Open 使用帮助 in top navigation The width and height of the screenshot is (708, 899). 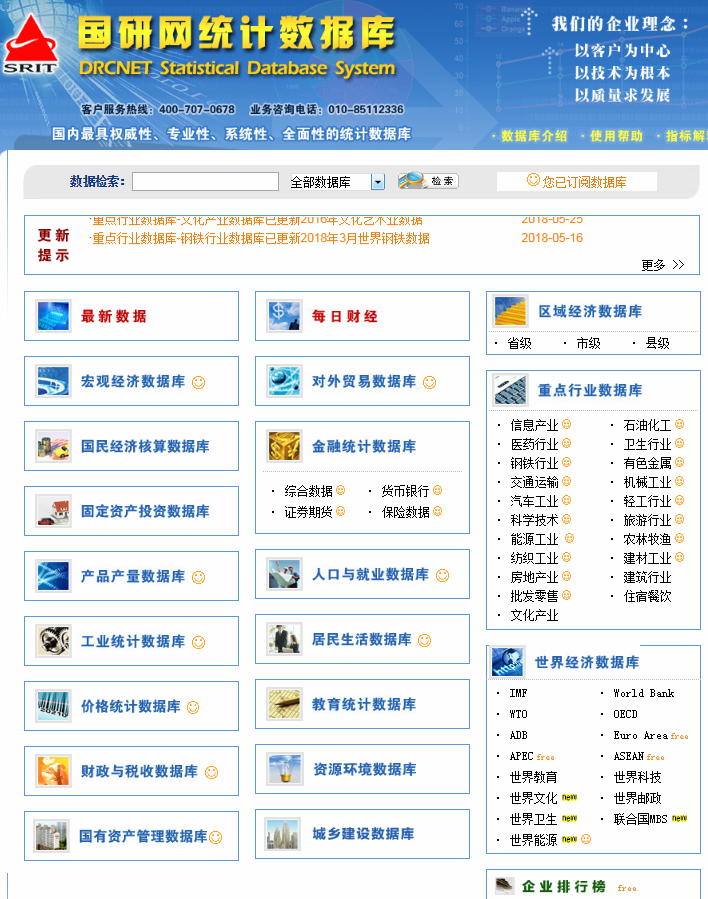(x=616, y=136)
